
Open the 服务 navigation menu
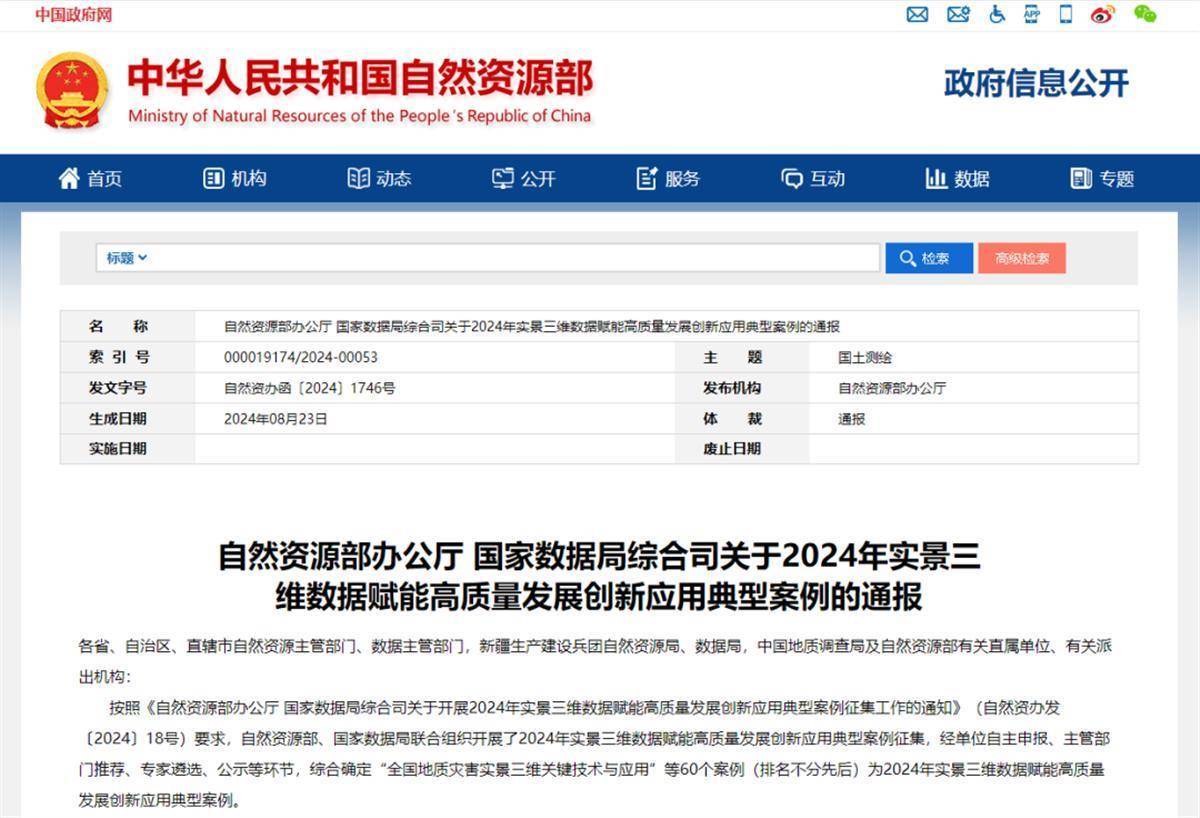click(x=668, y=179)
